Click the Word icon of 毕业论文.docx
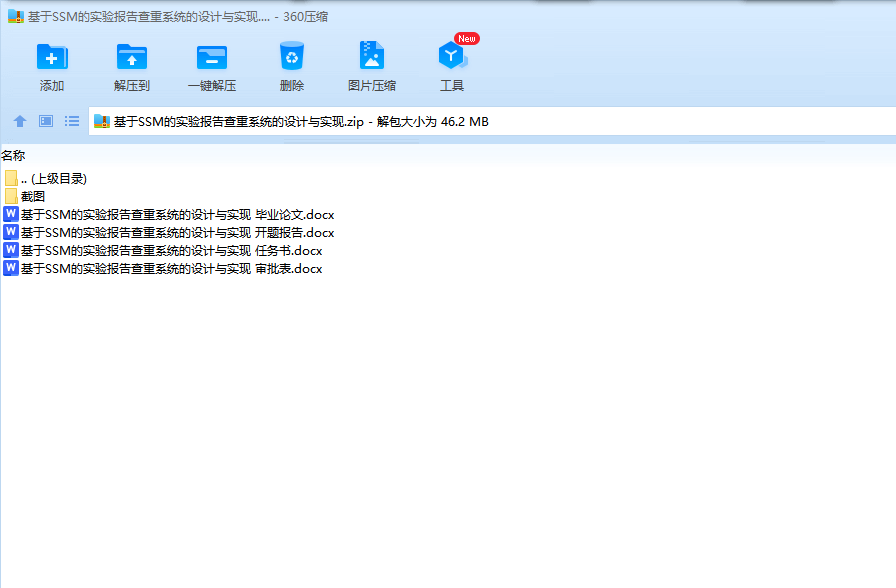This screenshot has height=588, width=896. (x=11, y=214)
